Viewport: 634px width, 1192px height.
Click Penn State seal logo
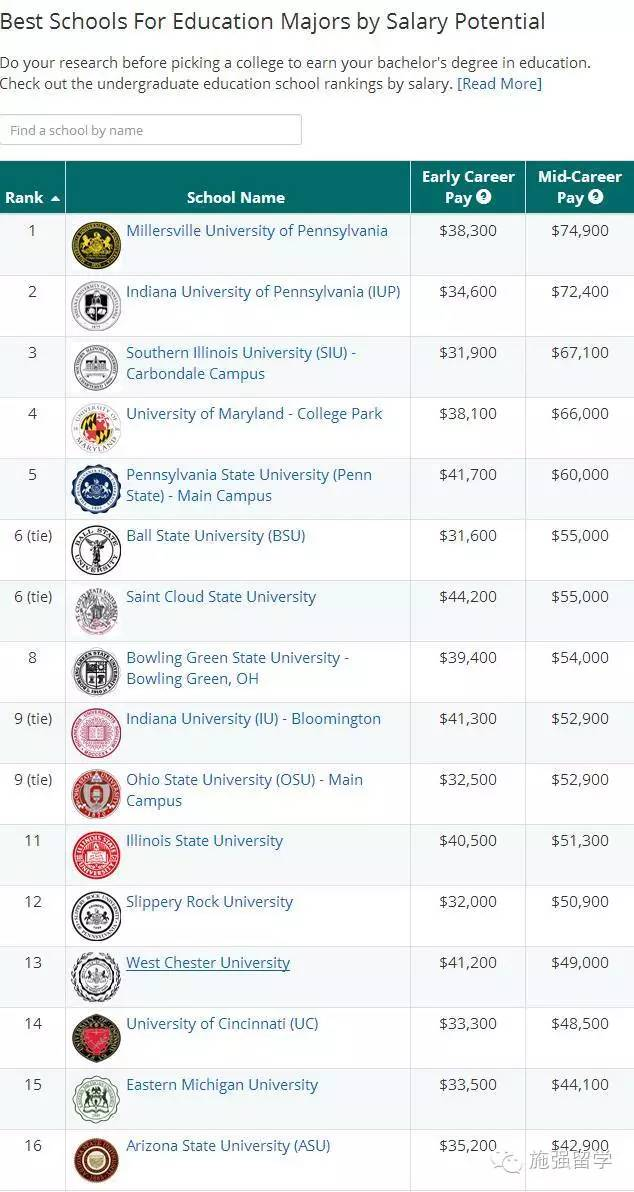(96, 489)
